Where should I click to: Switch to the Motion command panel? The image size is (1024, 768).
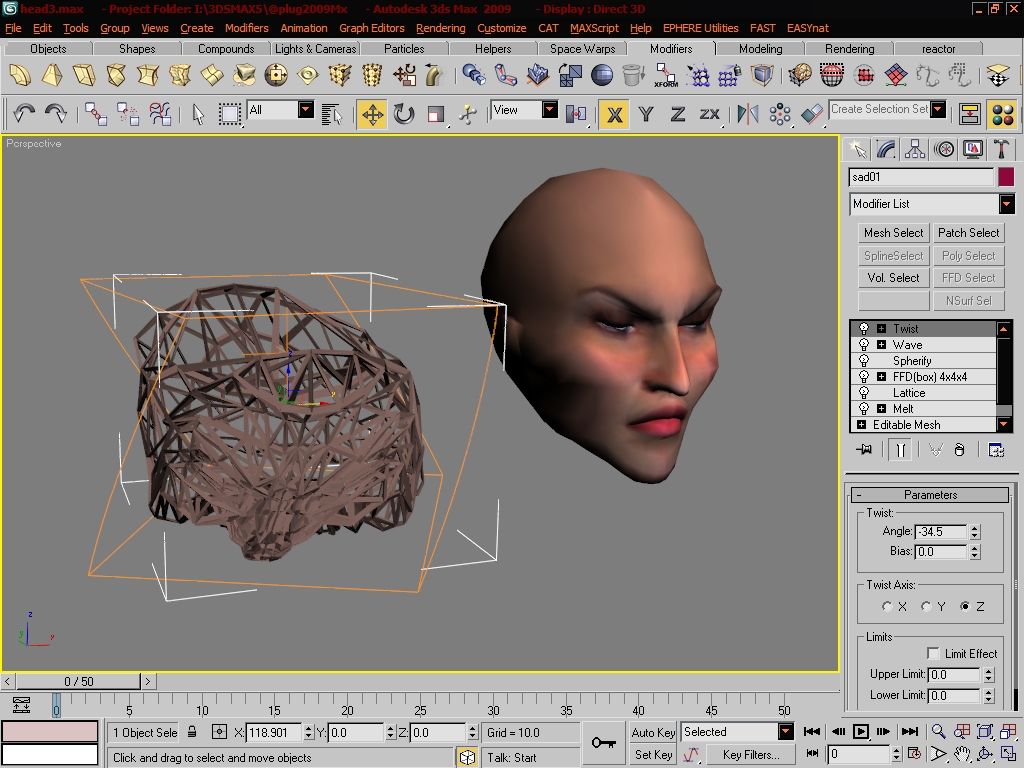coord(944,150)
